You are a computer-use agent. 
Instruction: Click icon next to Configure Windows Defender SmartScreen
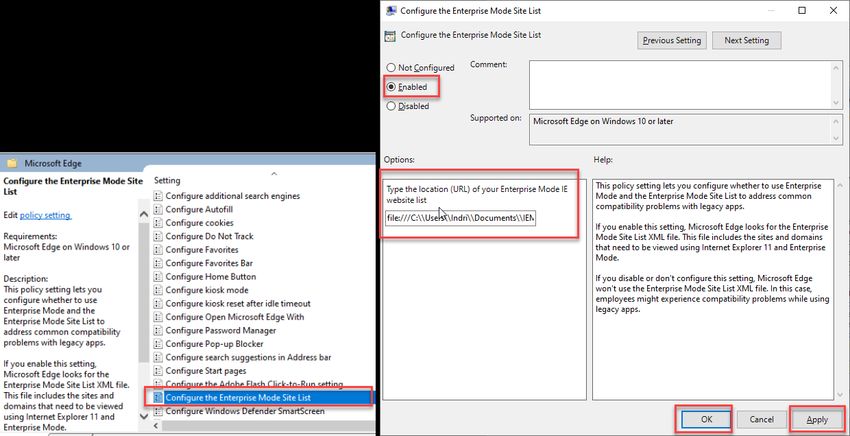tap(158, 411)
